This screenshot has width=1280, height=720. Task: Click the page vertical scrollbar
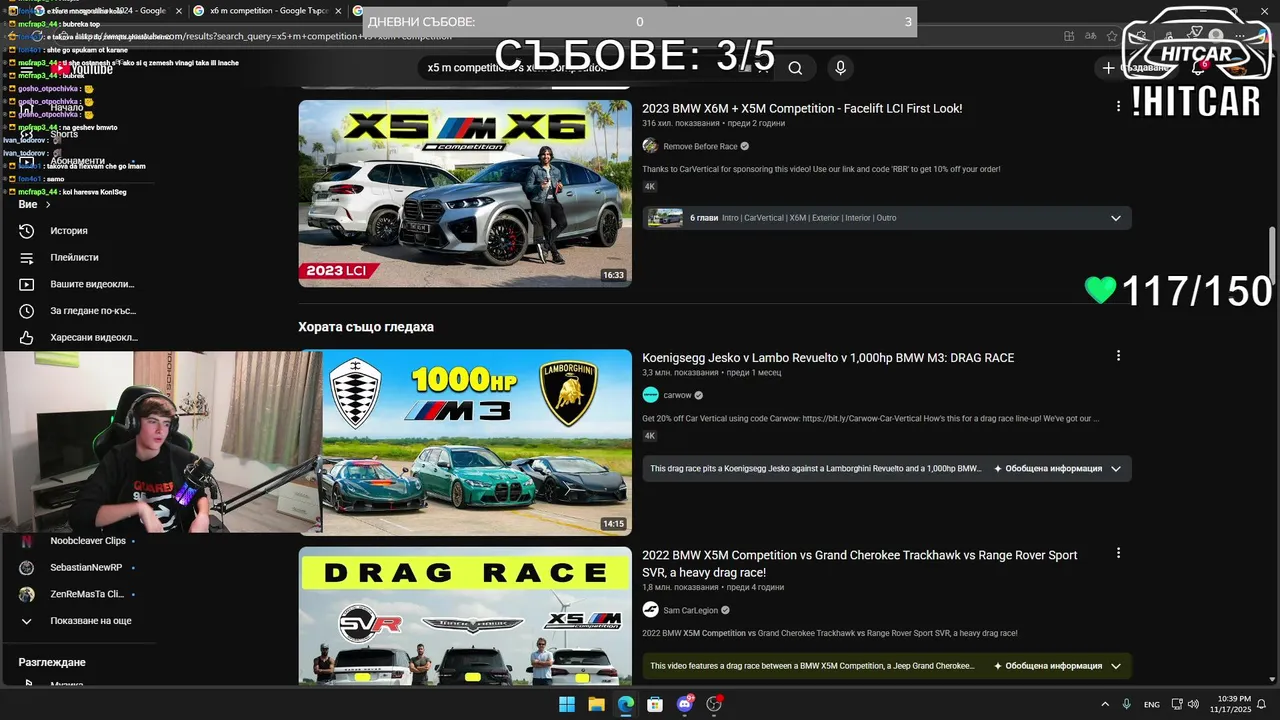tap(1272, 255)
